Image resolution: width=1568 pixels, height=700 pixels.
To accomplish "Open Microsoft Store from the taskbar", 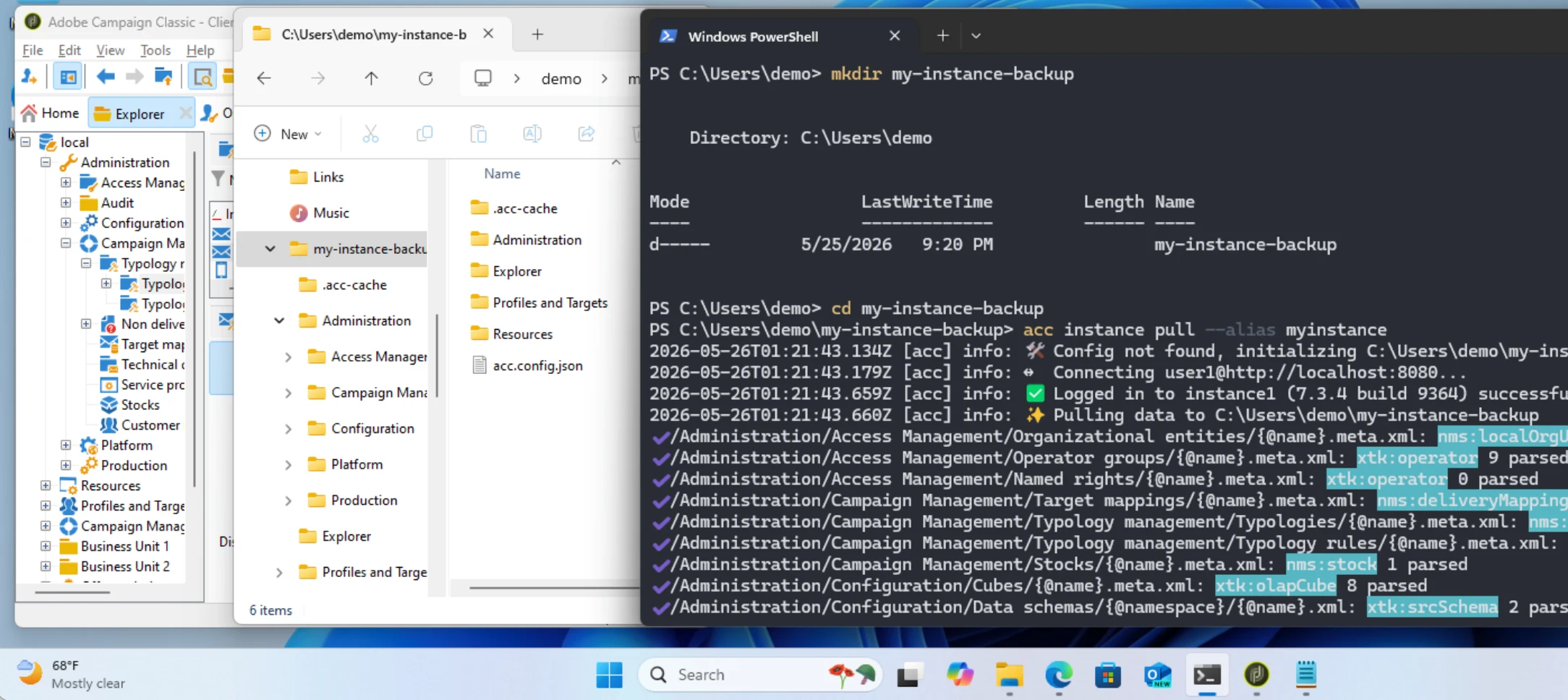I will [1108, 675].
